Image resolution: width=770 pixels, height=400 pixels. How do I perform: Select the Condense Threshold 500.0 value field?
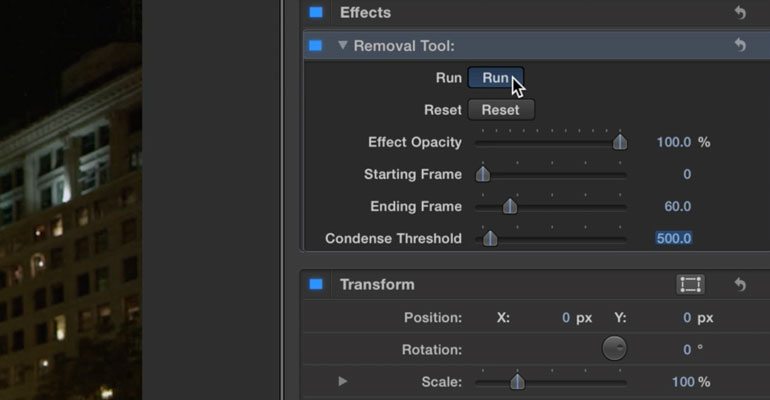click(x=674, y=239)
